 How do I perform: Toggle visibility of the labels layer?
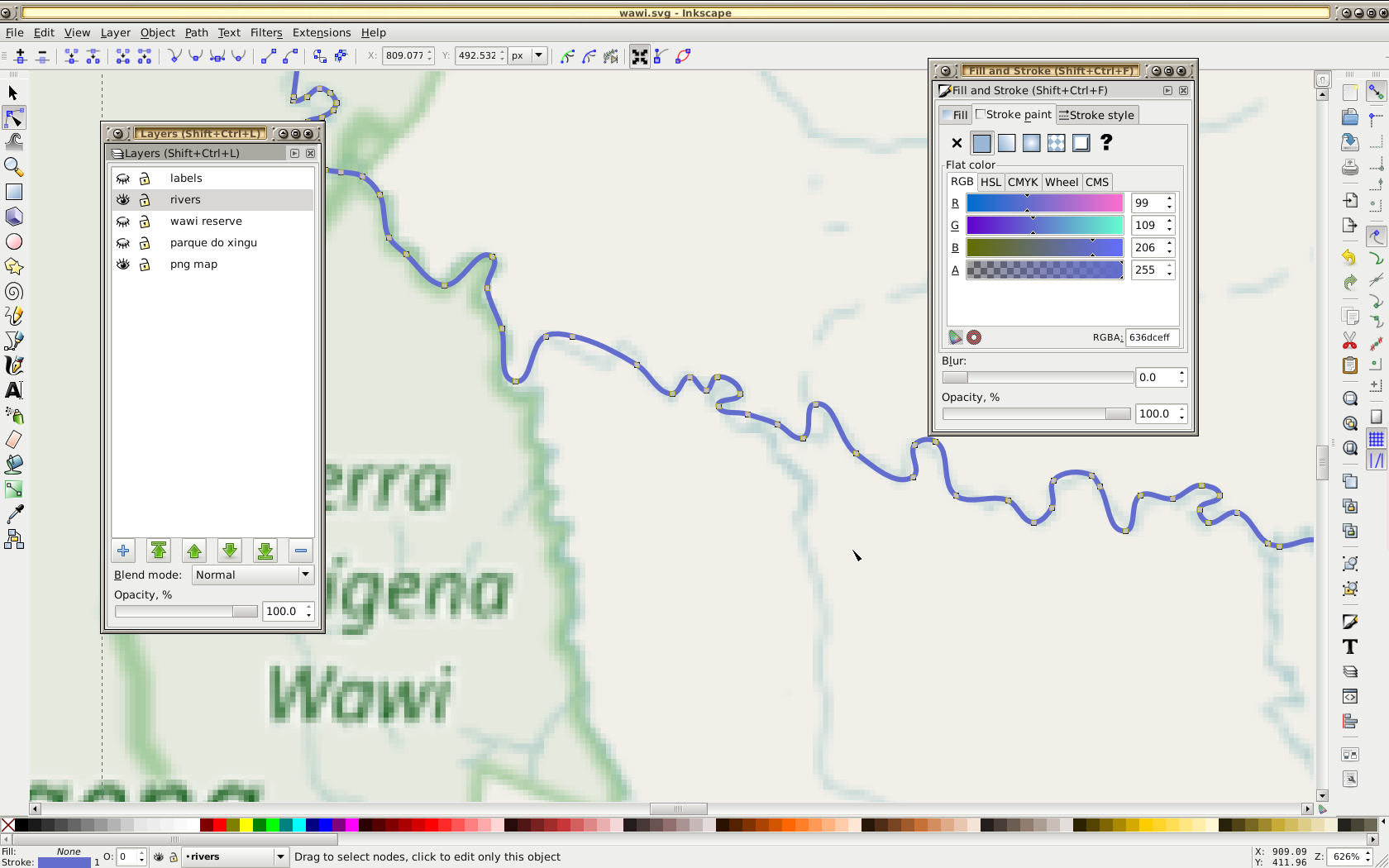point(123,179)
